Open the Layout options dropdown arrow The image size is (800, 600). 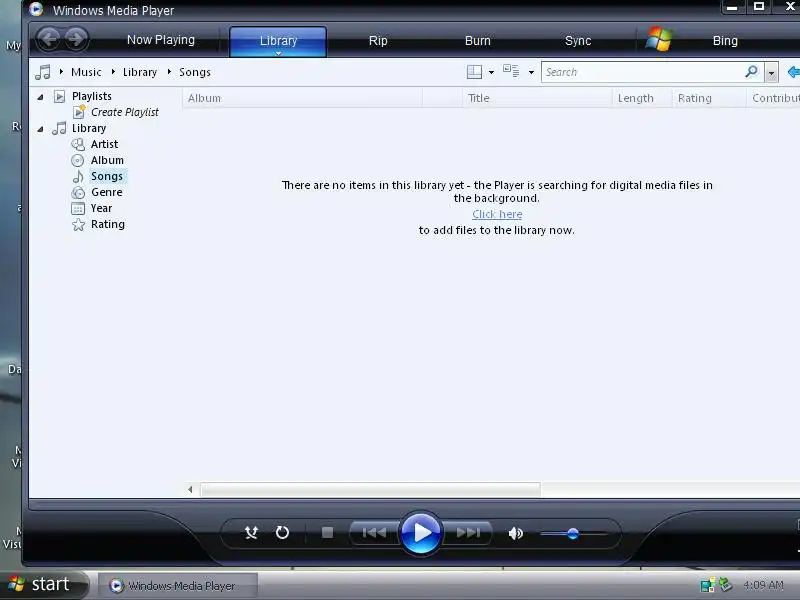click(x=491, y=72)
